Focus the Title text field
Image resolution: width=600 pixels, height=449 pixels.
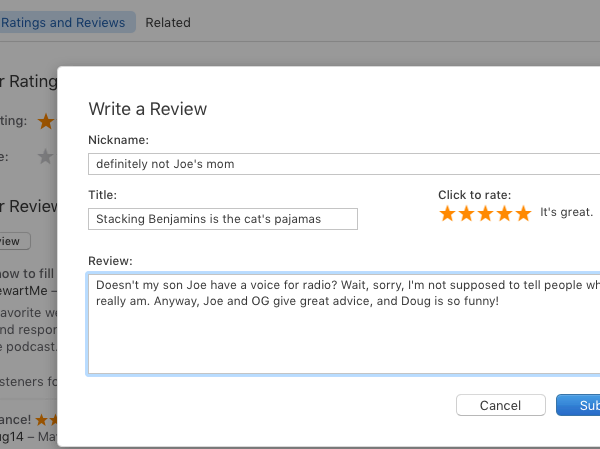[x=223, y=219]
